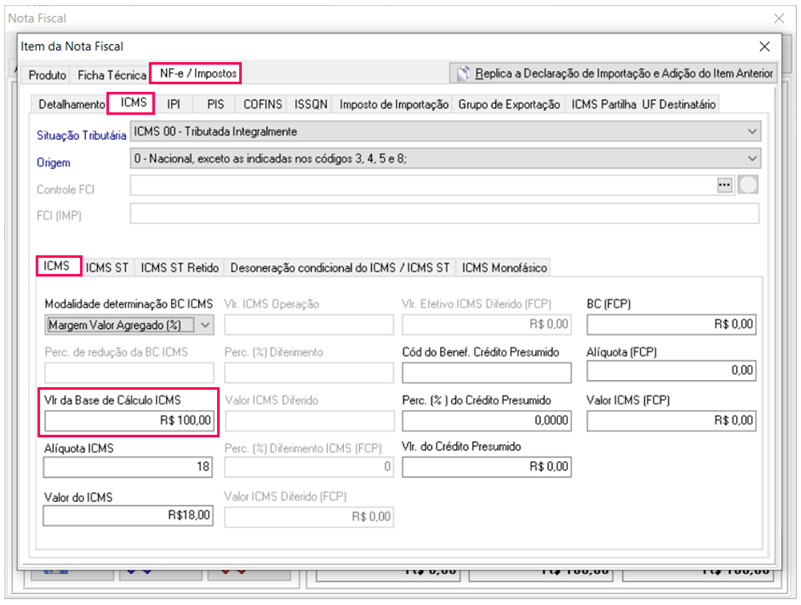Go to the COFINS tab
801x605 pixels.
click(x=264, y=104)
